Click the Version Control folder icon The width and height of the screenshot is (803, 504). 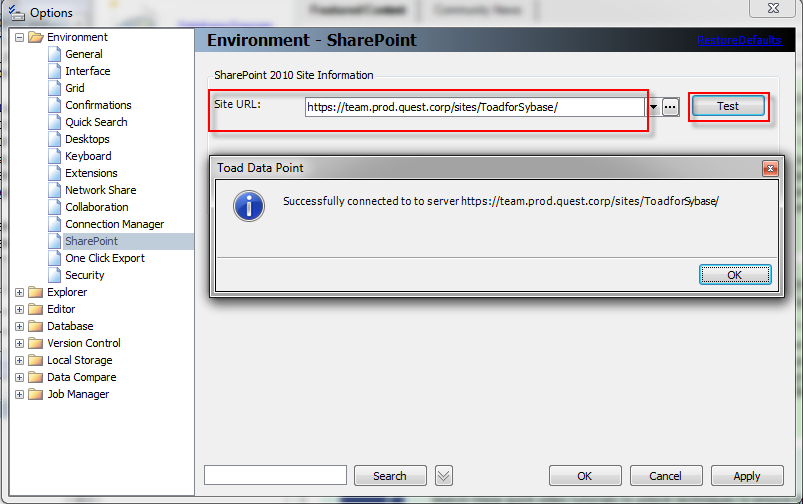(x=35, y=343)
